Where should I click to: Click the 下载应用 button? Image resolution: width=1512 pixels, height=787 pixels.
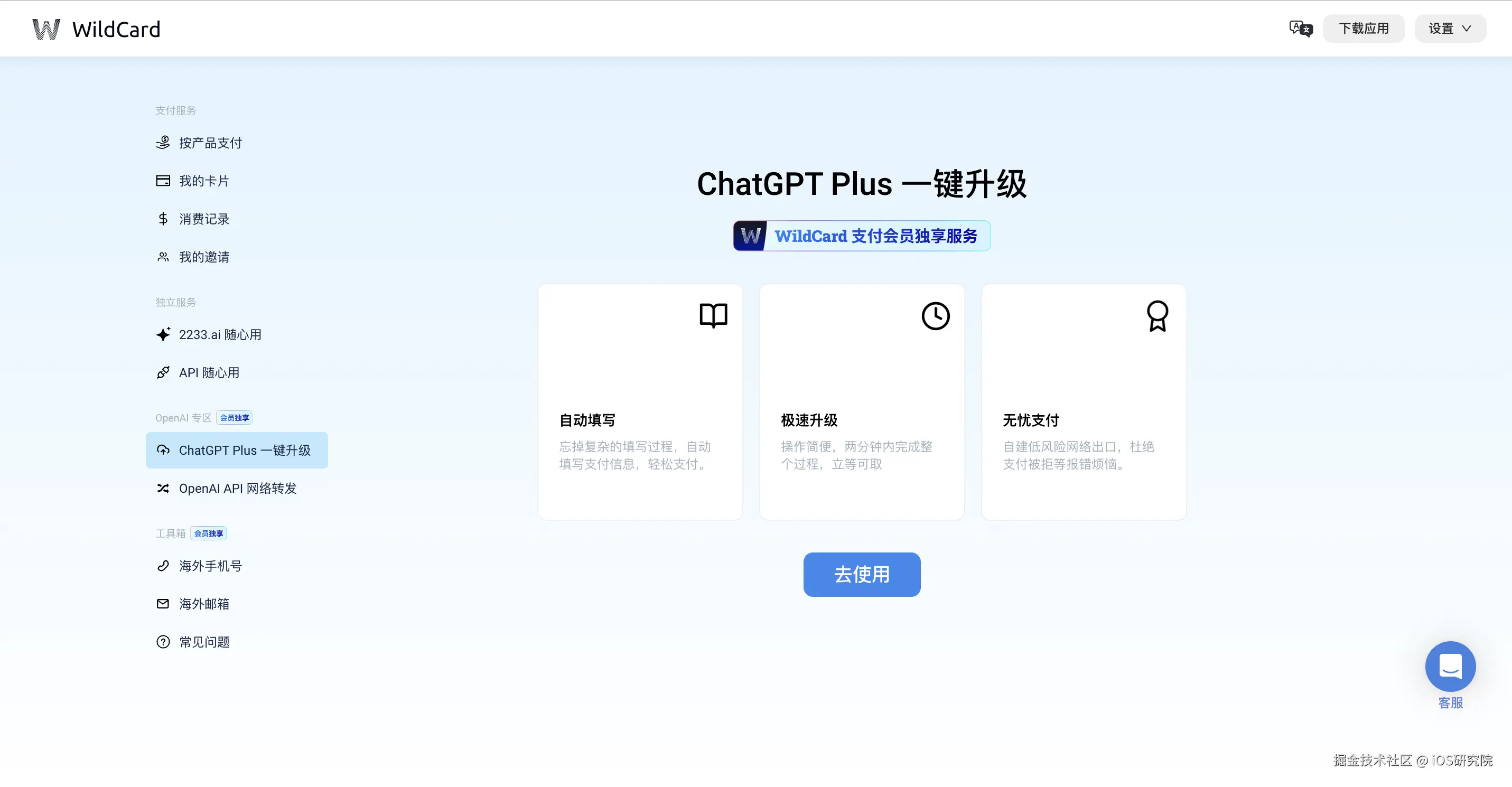pos(1363,28)
